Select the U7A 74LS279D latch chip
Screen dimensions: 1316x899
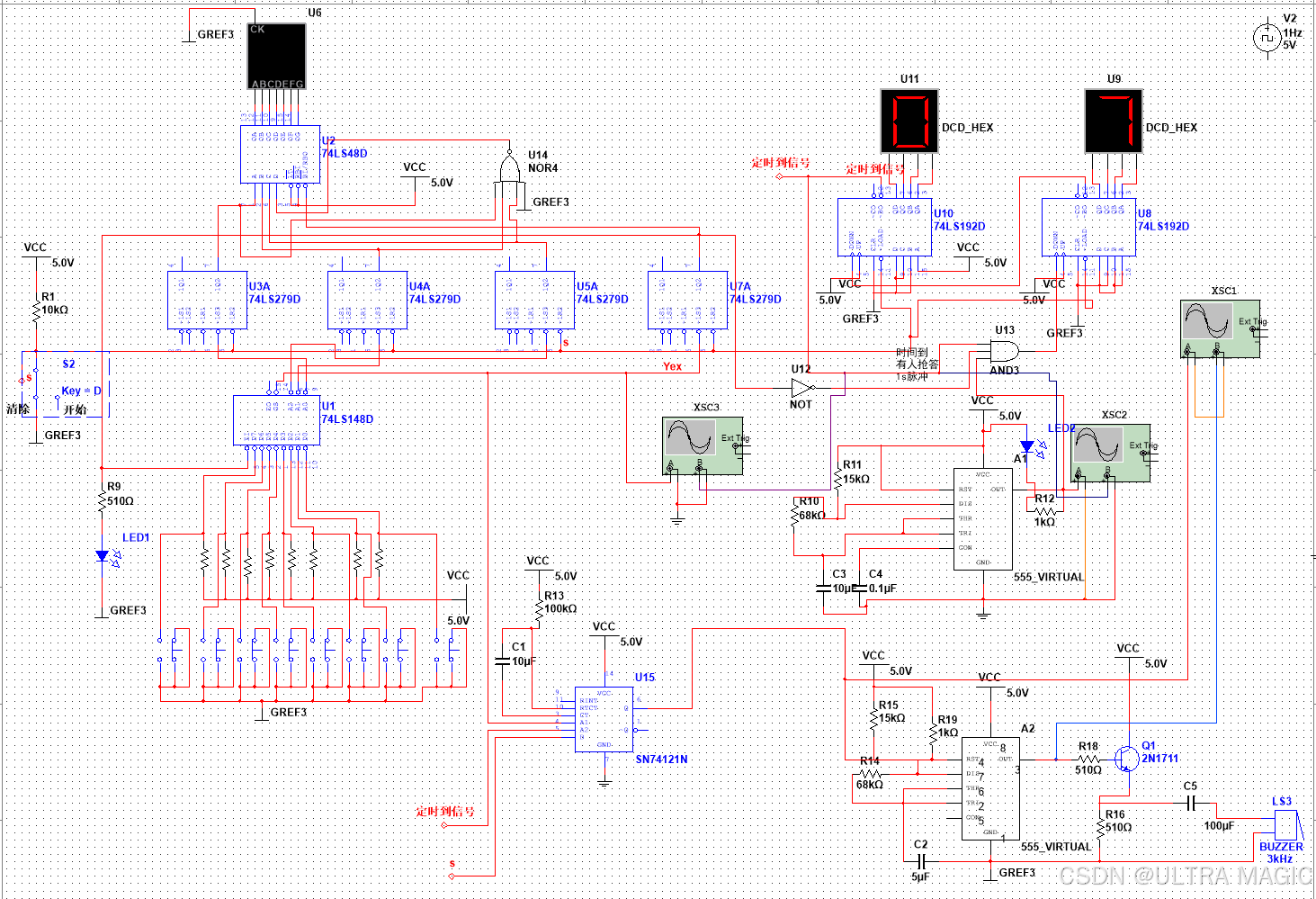687,300
